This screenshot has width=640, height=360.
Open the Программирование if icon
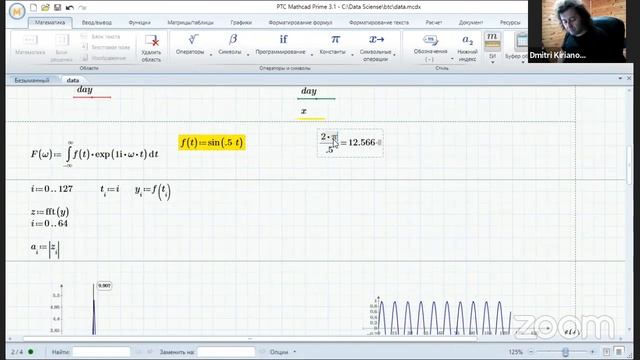tap(283, 39)
